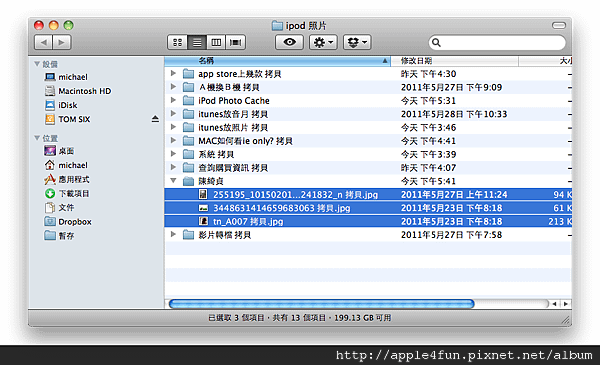Click the Spotlight search field
600x365 pixels.
click(497, 42)
